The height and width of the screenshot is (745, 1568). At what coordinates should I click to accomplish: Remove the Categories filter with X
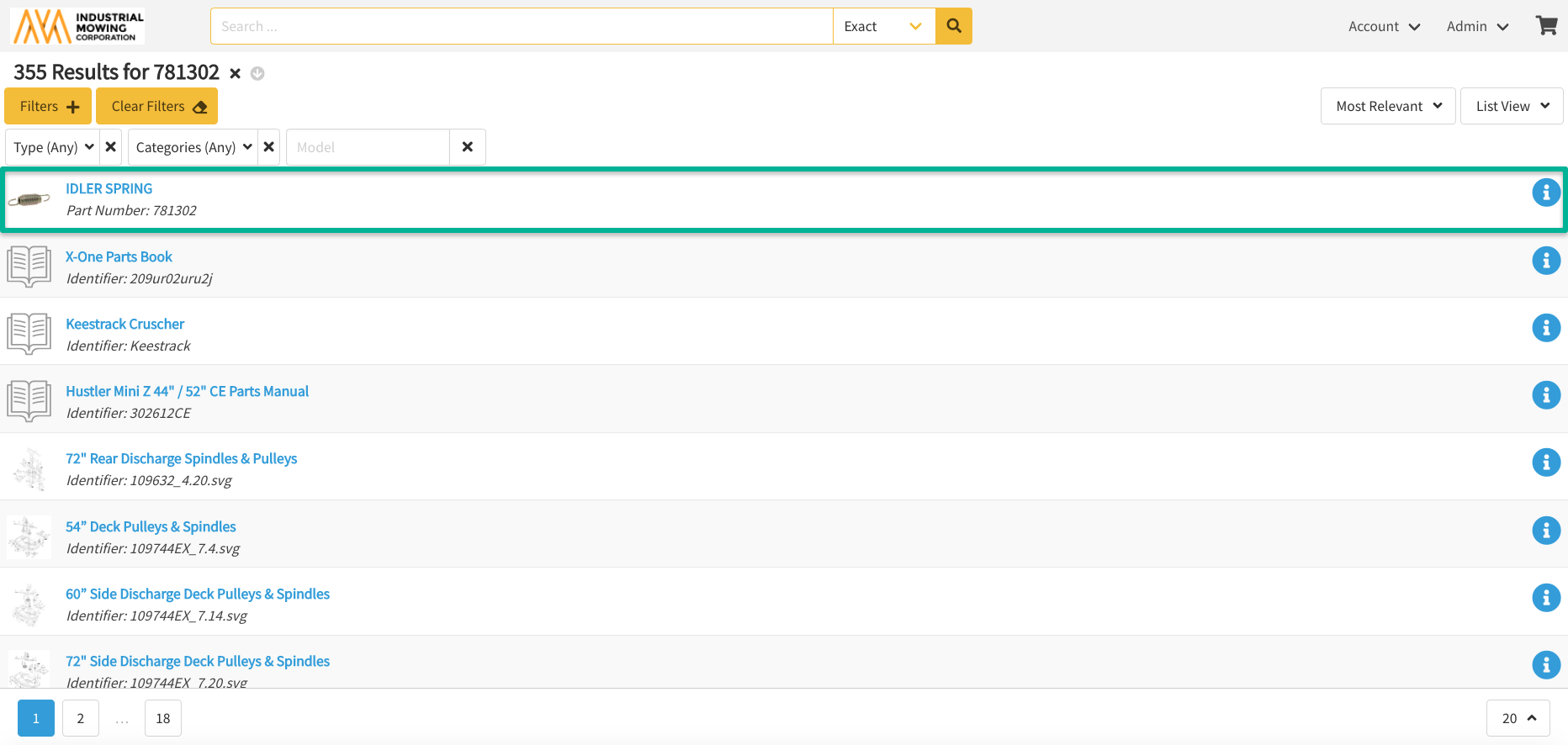point(268,147)
